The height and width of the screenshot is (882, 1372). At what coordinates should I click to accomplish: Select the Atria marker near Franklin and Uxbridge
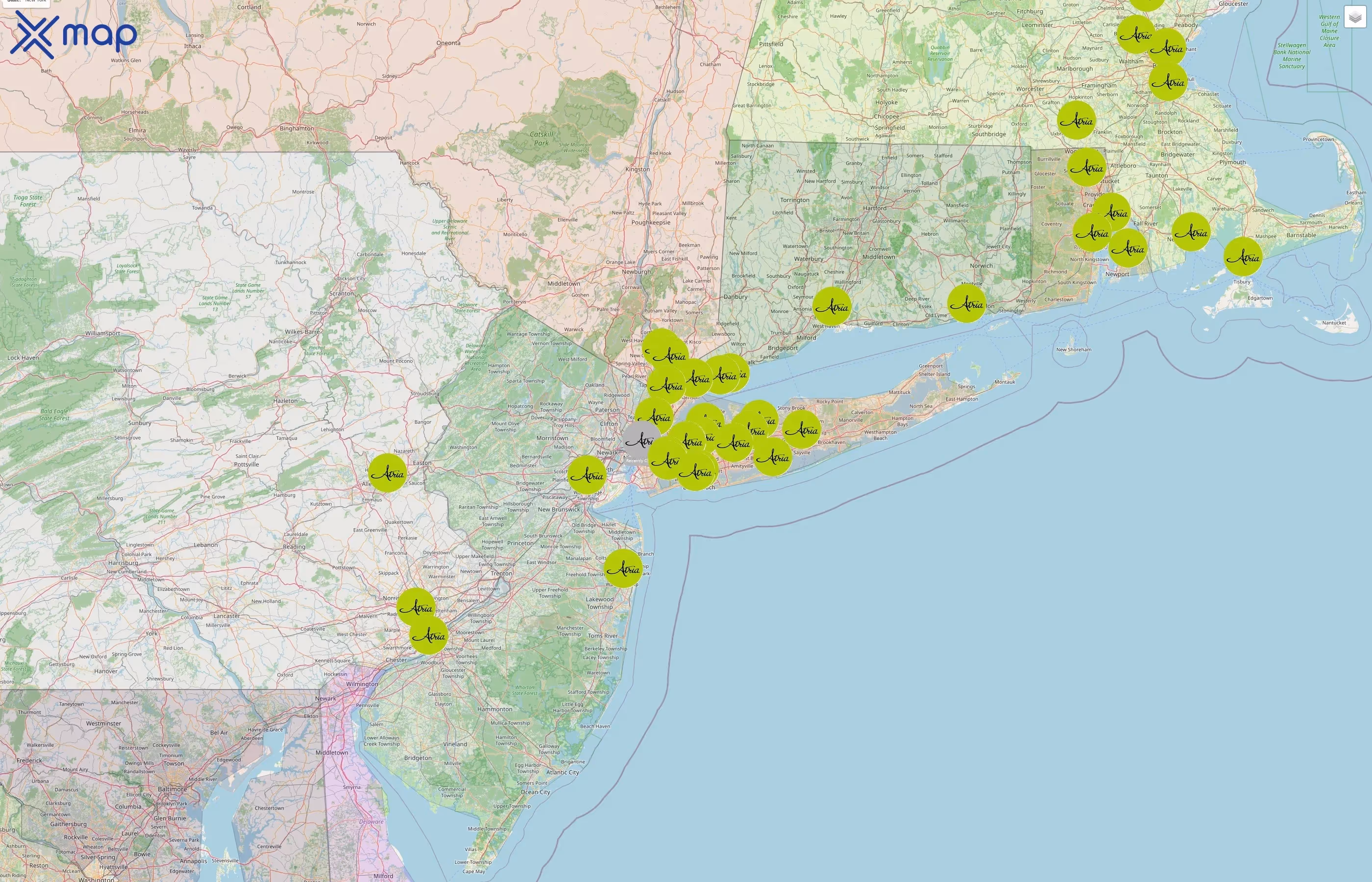pos(1077,121)
